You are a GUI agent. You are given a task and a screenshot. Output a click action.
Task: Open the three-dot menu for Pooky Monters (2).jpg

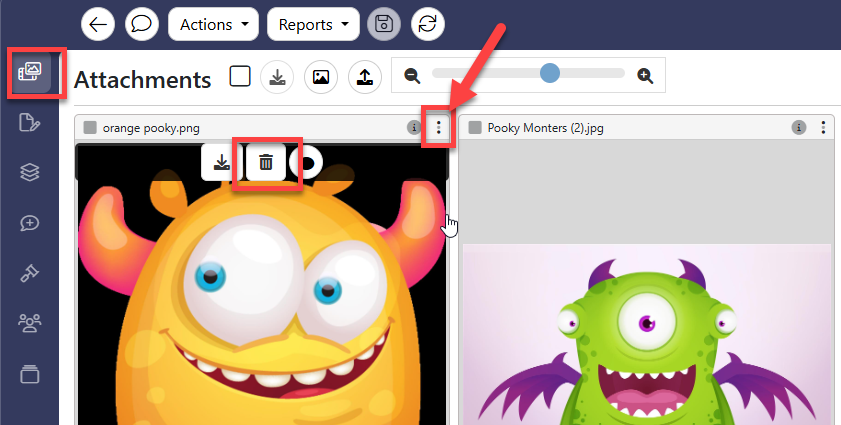pyautogui.click(x=823, y=127)
